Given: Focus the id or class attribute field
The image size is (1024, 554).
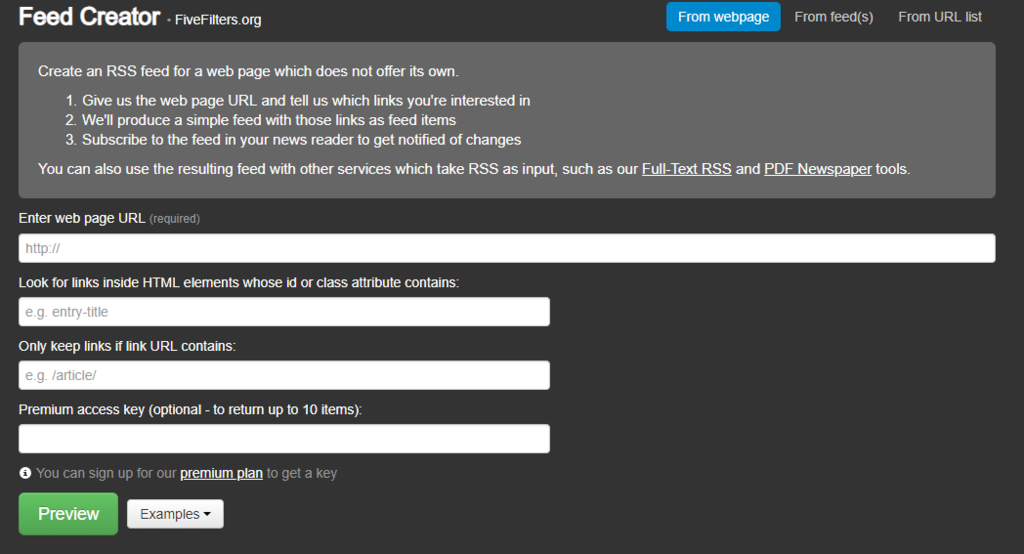Looking at the screenshot, I should pos(284,312).
